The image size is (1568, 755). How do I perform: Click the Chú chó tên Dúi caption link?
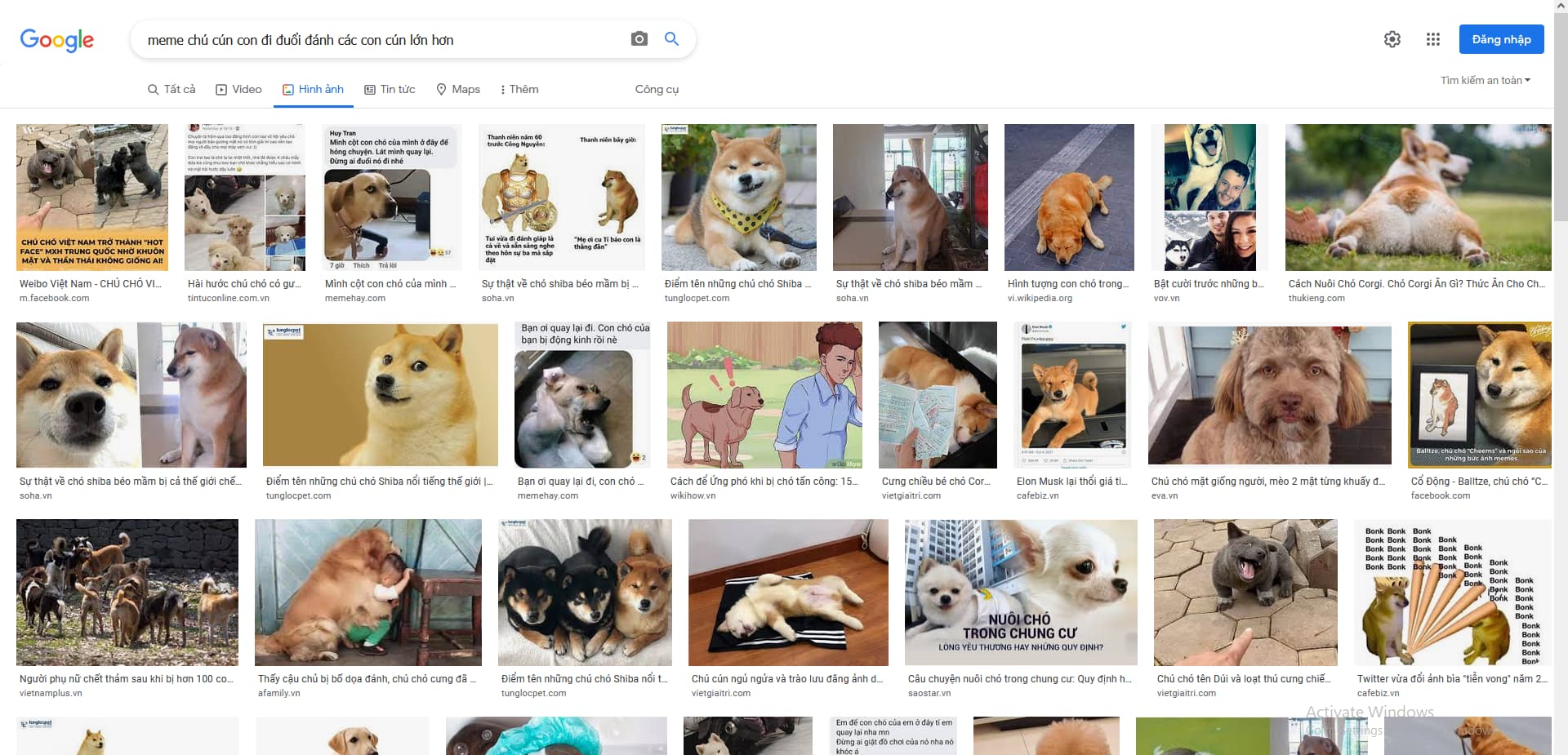[1244, 679]
